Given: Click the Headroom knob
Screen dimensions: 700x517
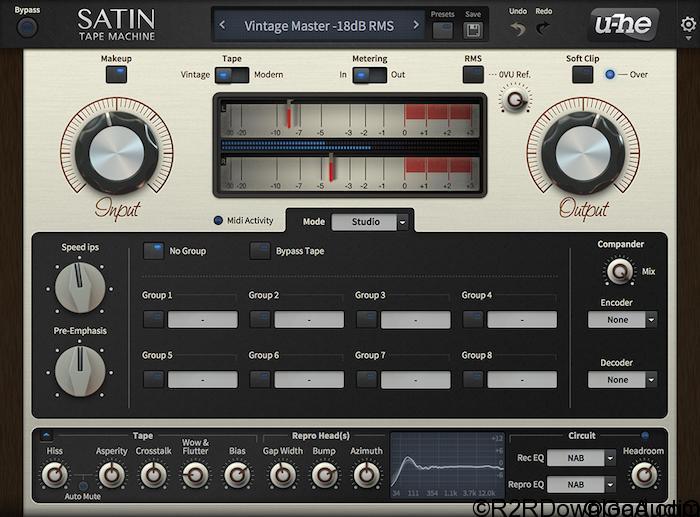Looking at the screenshot, I should tap(644, 475).
